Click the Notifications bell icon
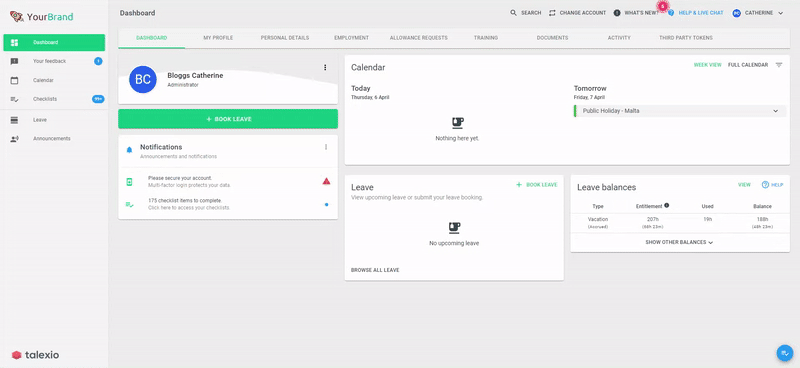 [x=129, y=150]
